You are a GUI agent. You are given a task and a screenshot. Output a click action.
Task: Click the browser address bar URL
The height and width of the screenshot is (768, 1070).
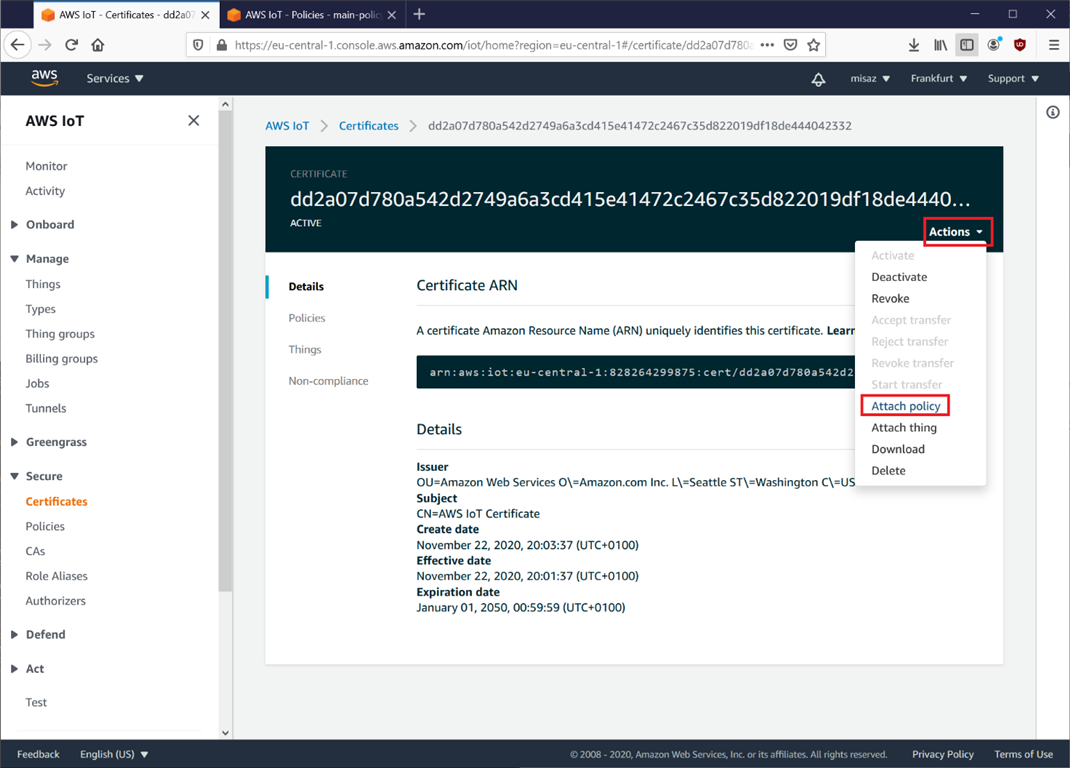pyautogui.click(x=493, y=45)
